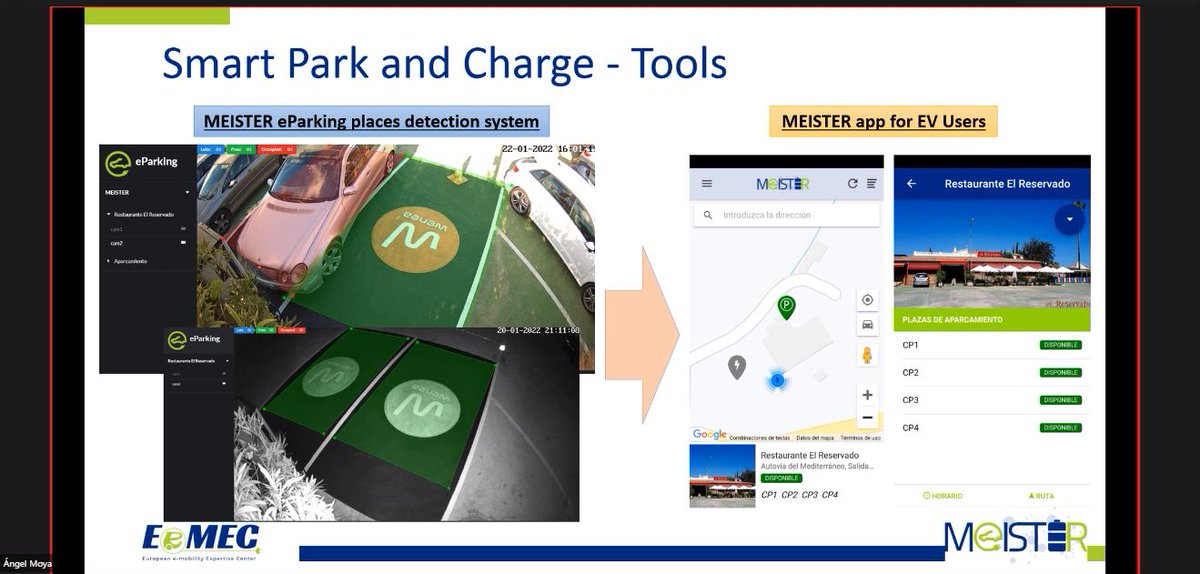Open the RUTA tab at bottom
1200x574 pixels.
[x=1041, y=495]
